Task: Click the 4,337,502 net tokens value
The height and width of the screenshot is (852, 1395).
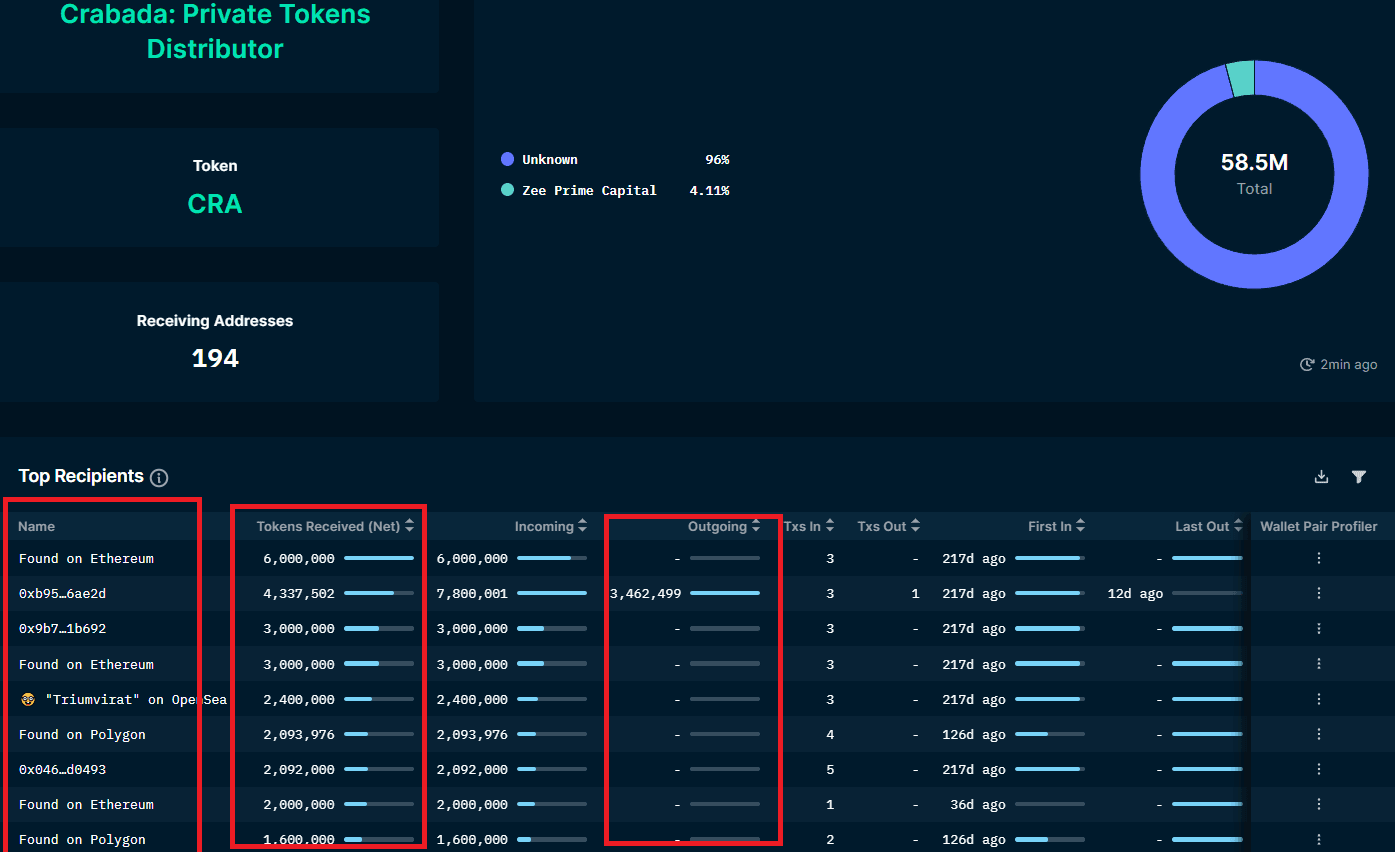Action: tap(299, 593)
